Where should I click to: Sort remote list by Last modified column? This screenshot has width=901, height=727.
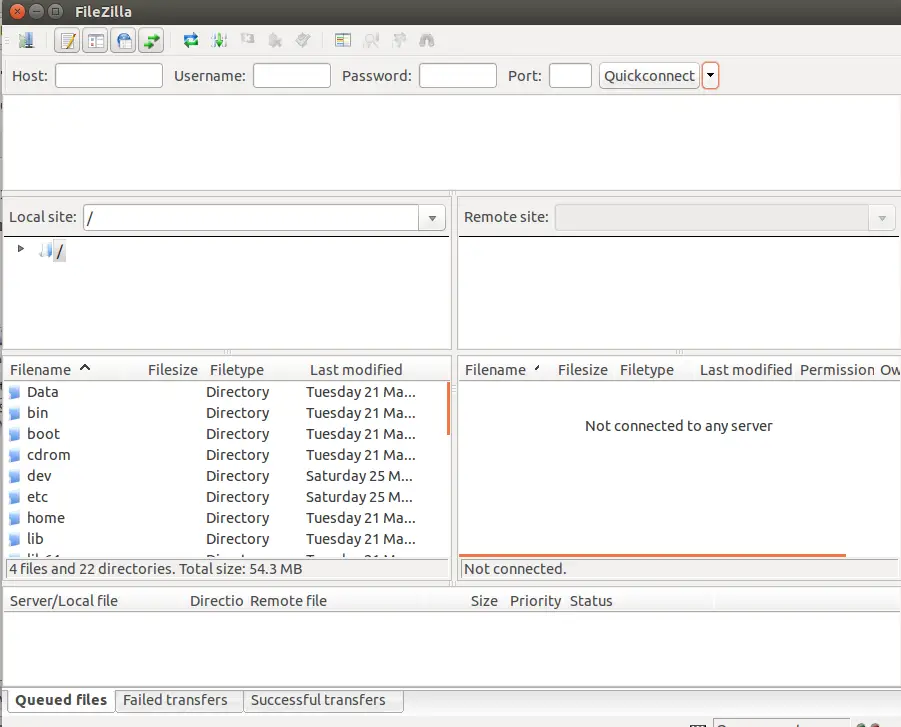click(x=746, y=370)
